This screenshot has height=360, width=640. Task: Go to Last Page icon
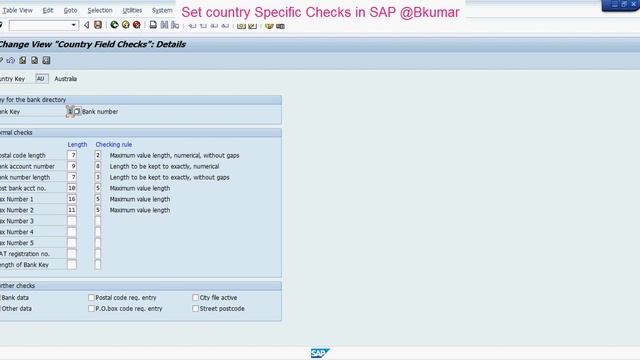pos(225,26)
